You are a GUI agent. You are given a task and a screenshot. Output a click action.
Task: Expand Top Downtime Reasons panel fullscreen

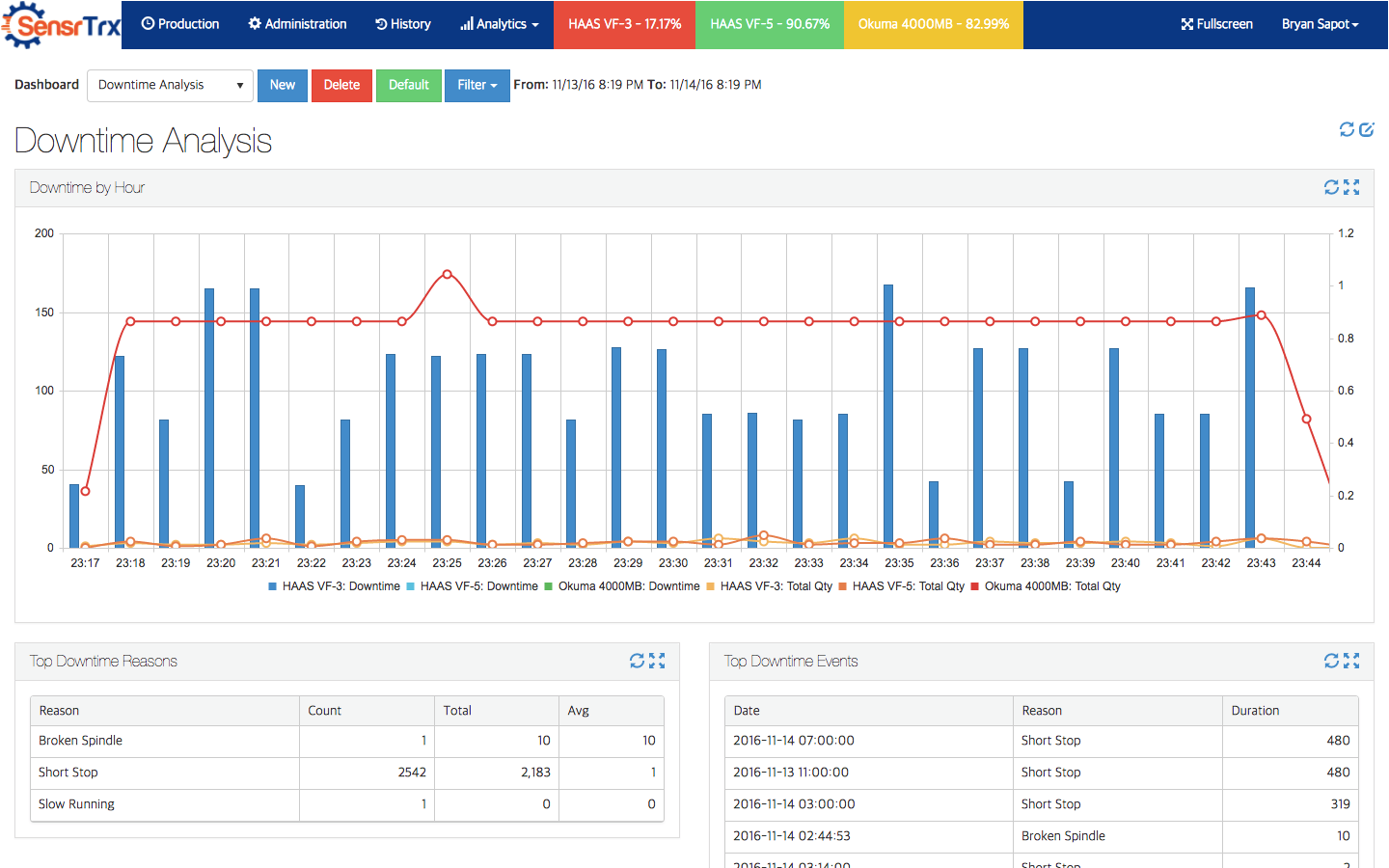(657, 661)
